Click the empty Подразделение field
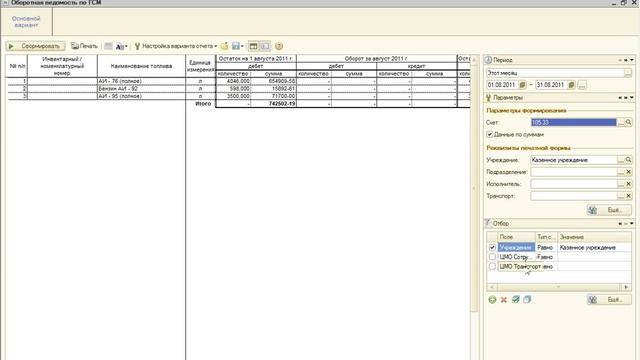 [x=573, y=172]
